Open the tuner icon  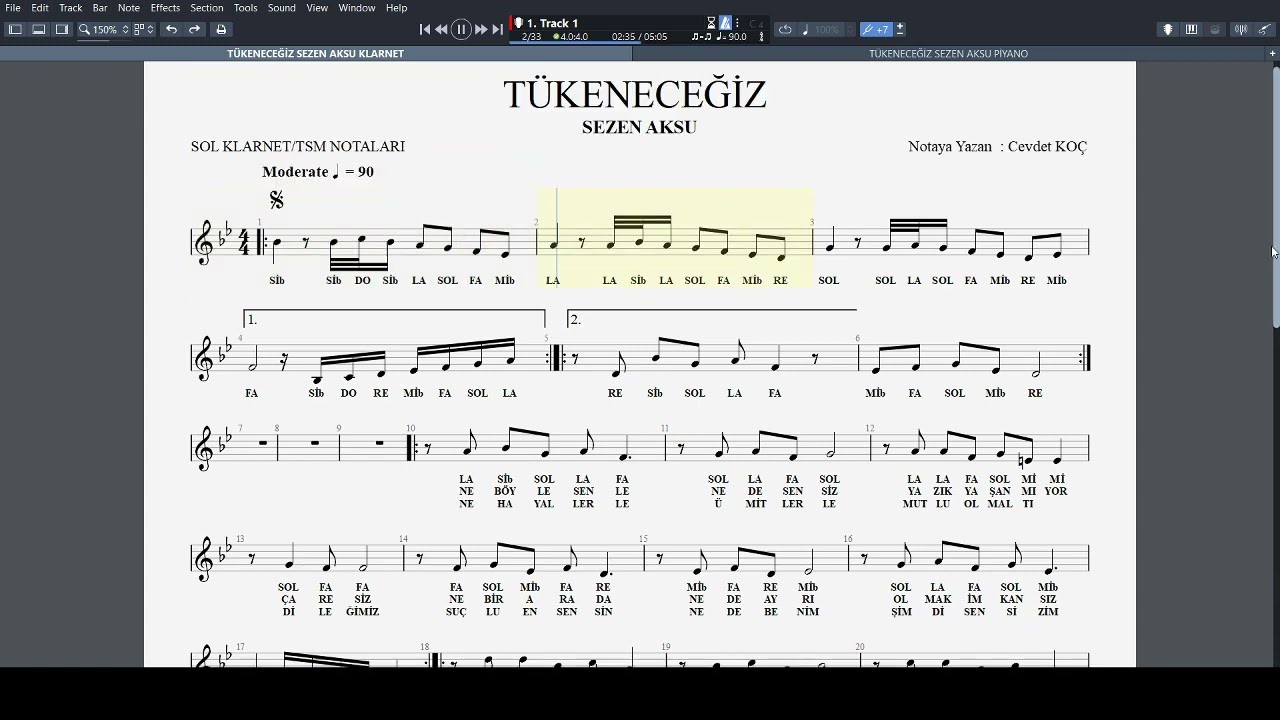[x=1243, y=30]
